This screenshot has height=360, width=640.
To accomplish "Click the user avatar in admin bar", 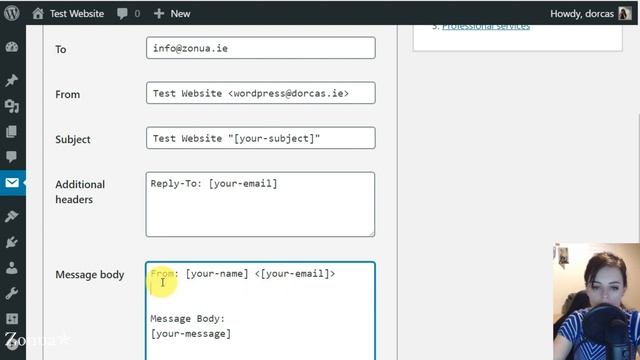I will click(624, 13).
